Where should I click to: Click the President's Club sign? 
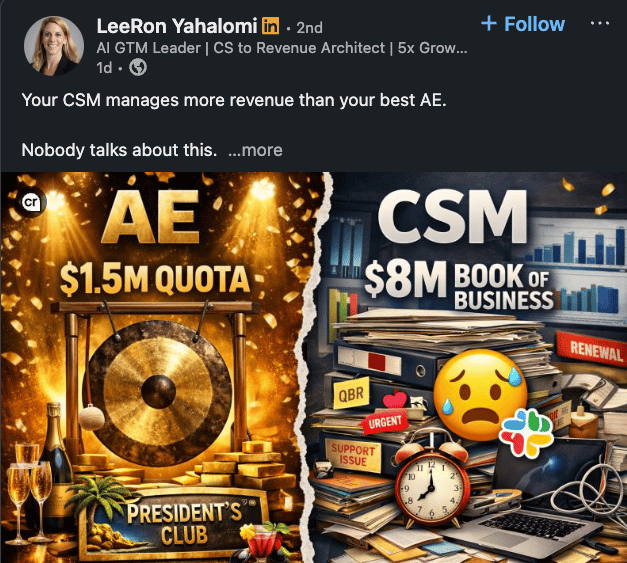(x=176, y=523)
